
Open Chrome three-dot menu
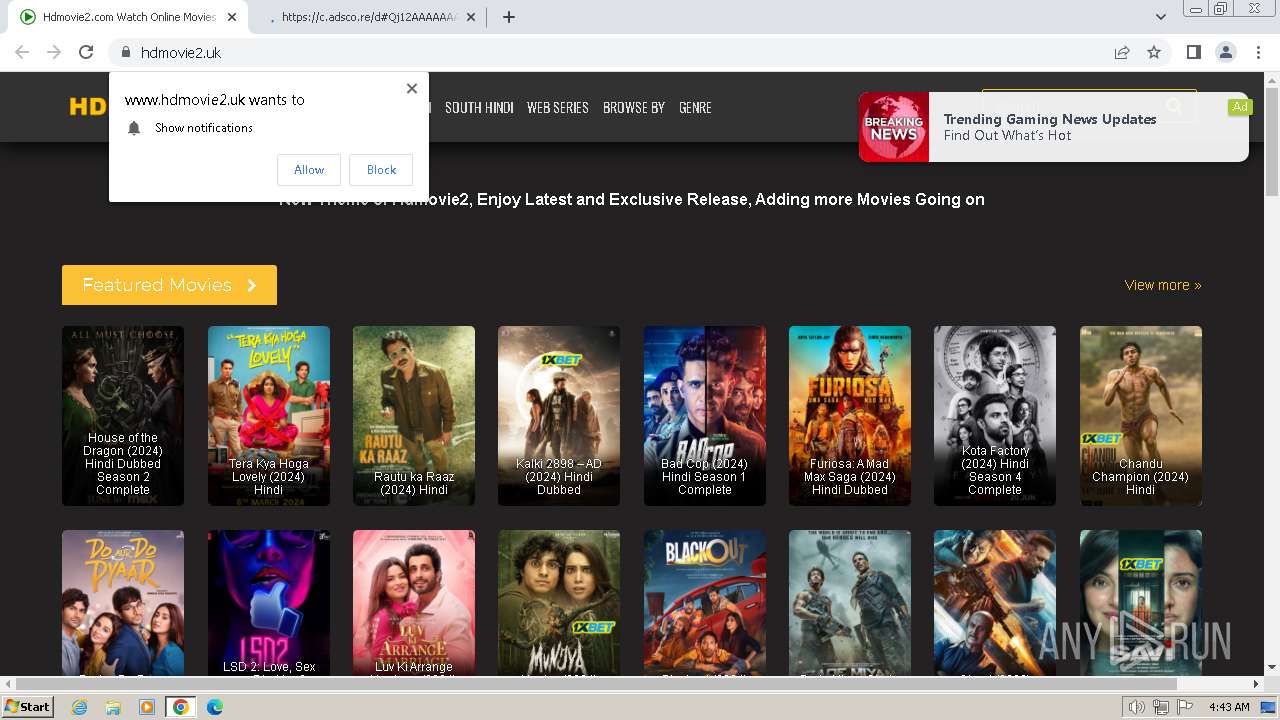coord(1258,52)
